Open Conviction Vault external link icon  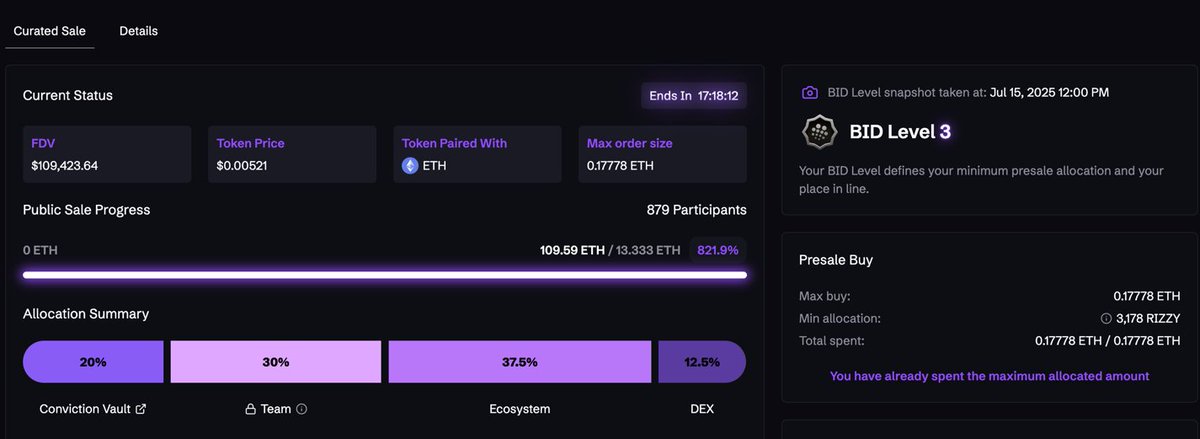pyautogui.click(x=141, y=409)
